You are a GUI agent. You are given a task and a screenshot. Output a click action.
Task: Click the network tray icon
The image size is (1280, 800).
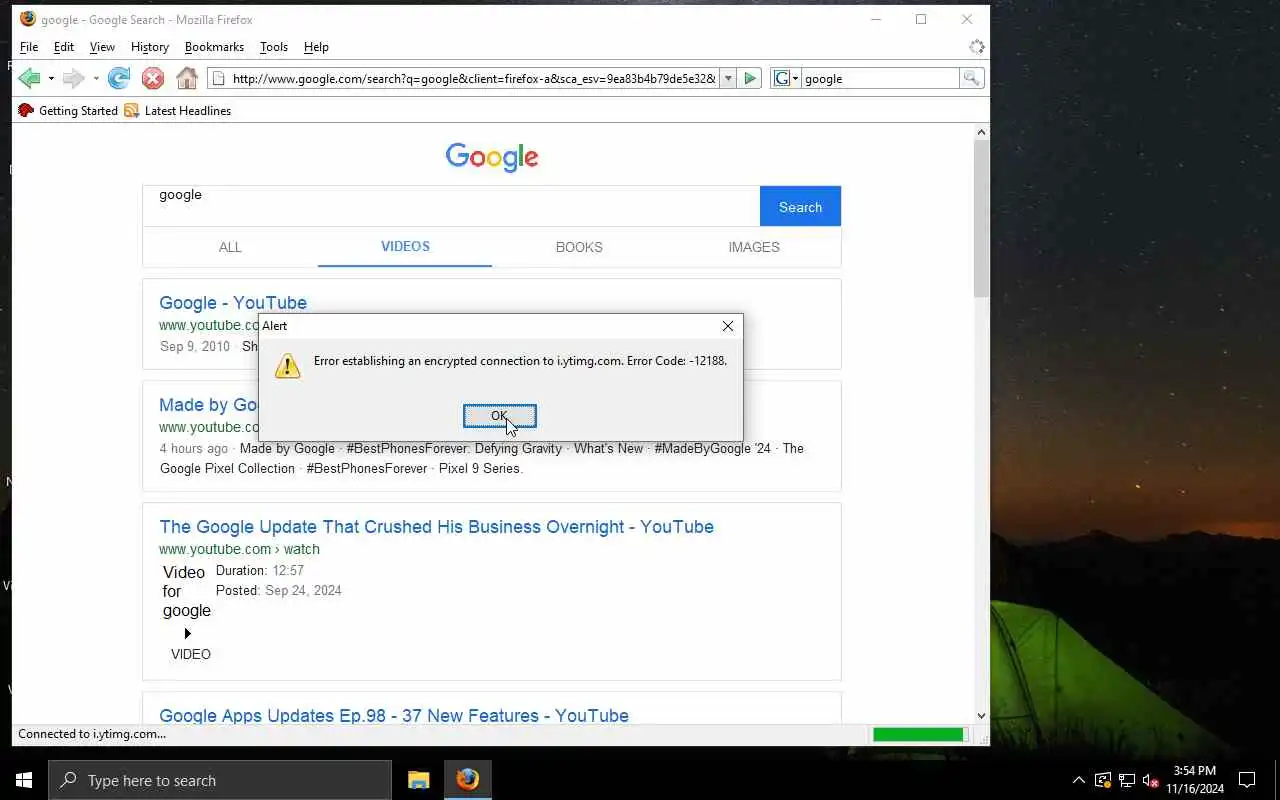point(1127,780)
